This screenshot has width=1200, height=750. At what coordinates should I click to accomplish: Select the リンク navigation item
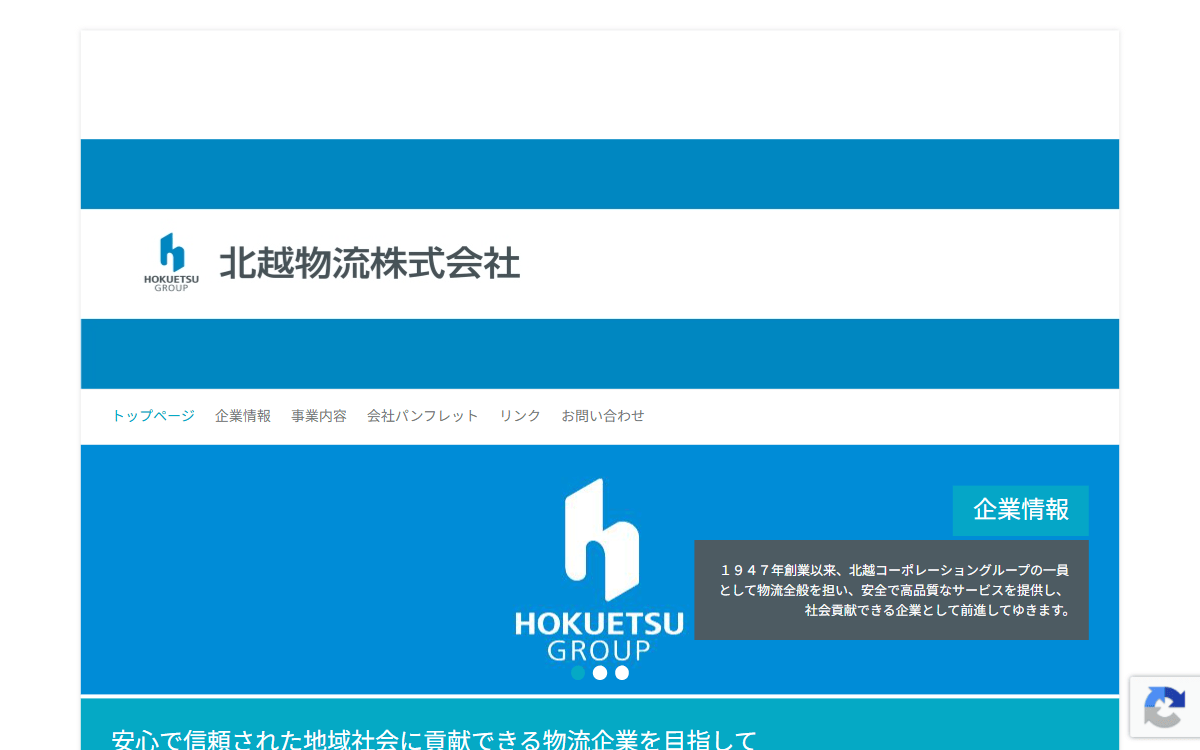pyautogui.click(x=520, y=416)
